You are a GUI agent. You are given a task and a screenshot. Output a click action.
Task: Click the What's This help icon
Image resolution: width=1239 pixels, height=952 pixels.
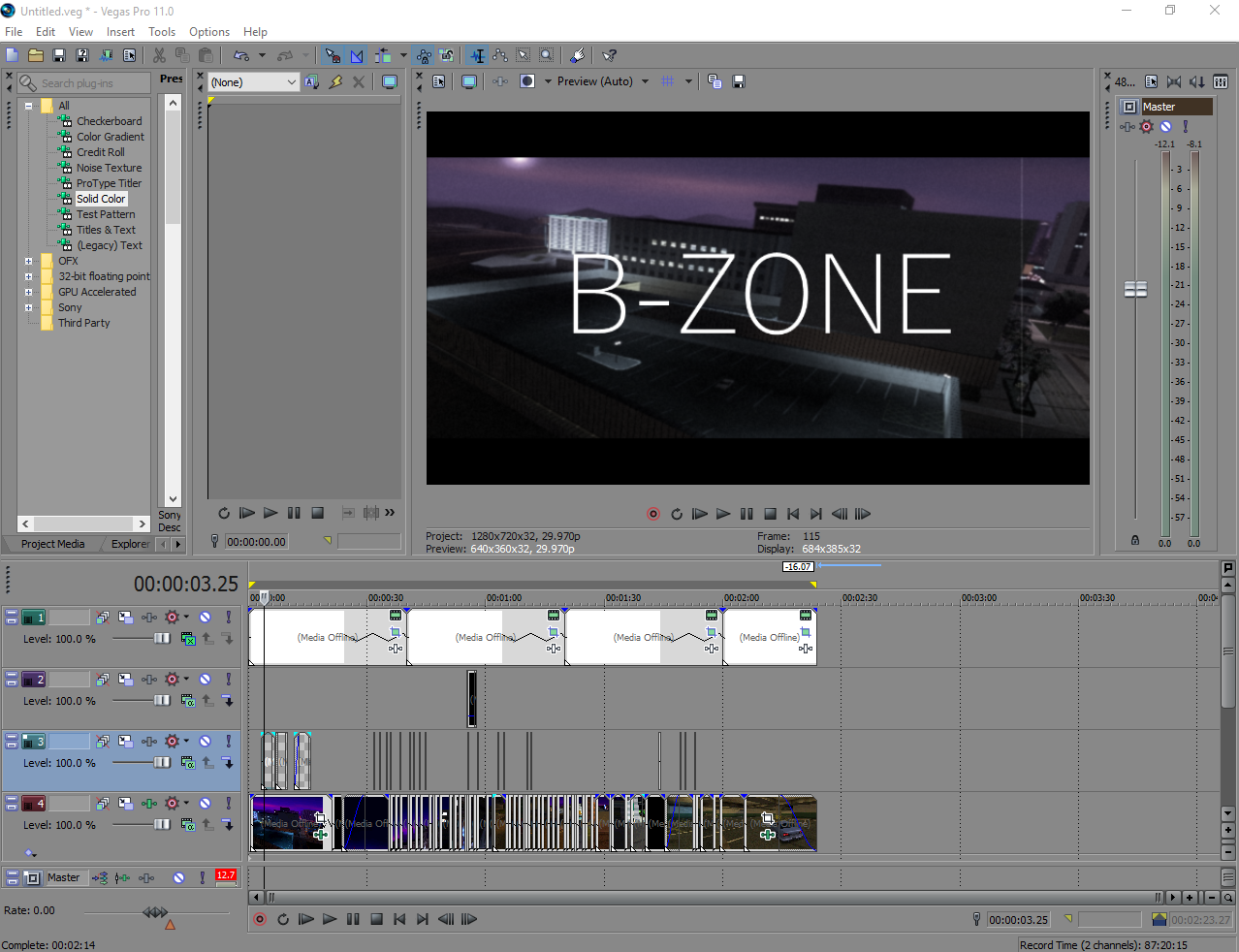click(x=609, y=55)
